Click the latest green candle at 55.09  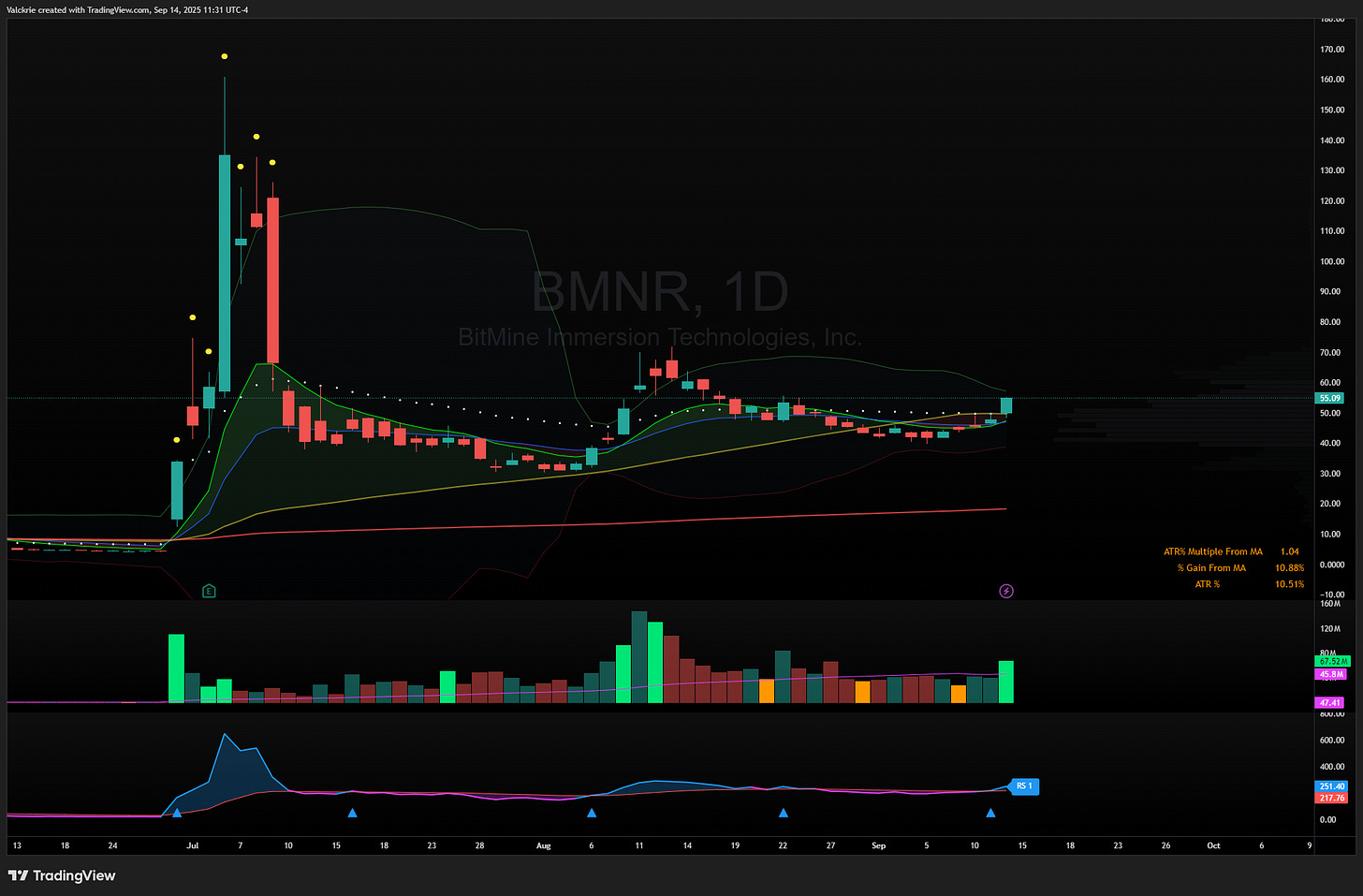coord(1006,405)
